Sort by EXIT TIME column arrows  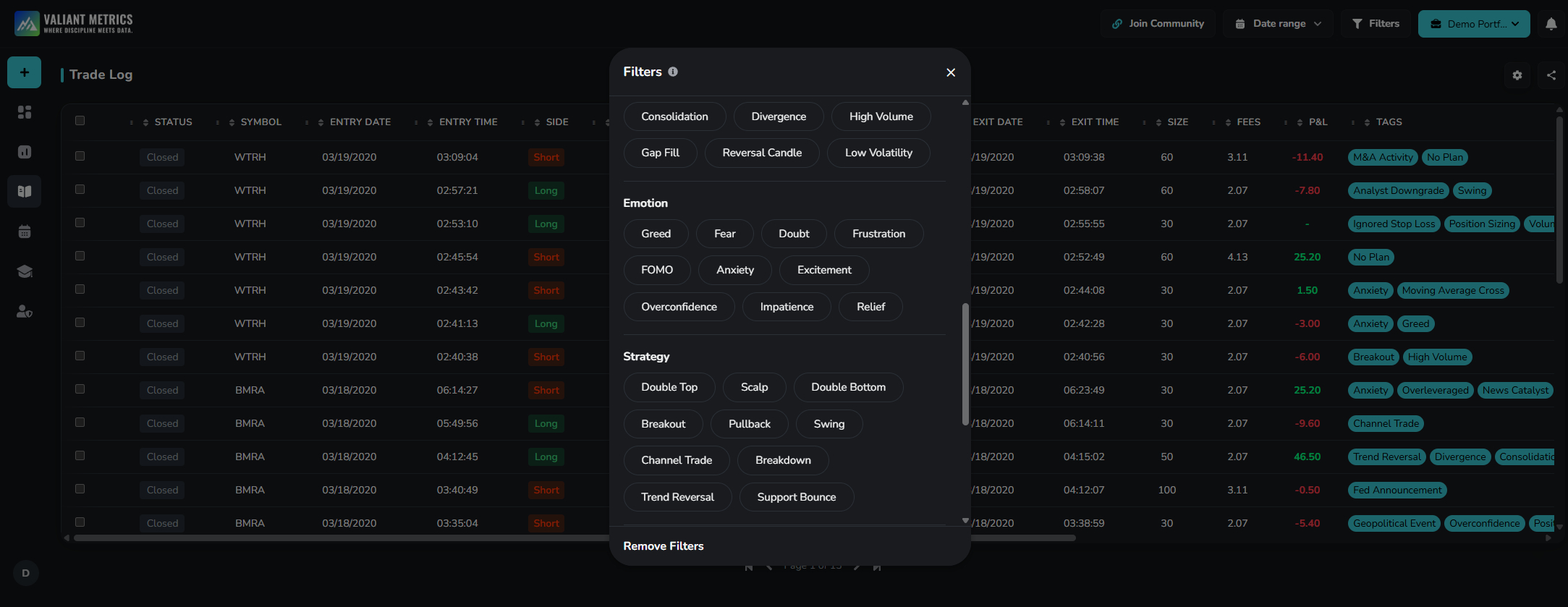[1063, 122]
